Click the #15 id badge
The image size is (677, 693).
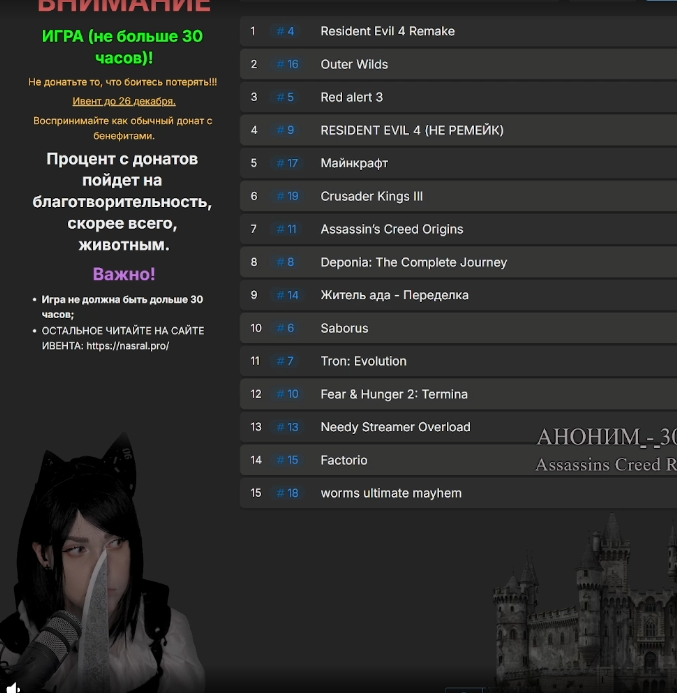(288, 460)
